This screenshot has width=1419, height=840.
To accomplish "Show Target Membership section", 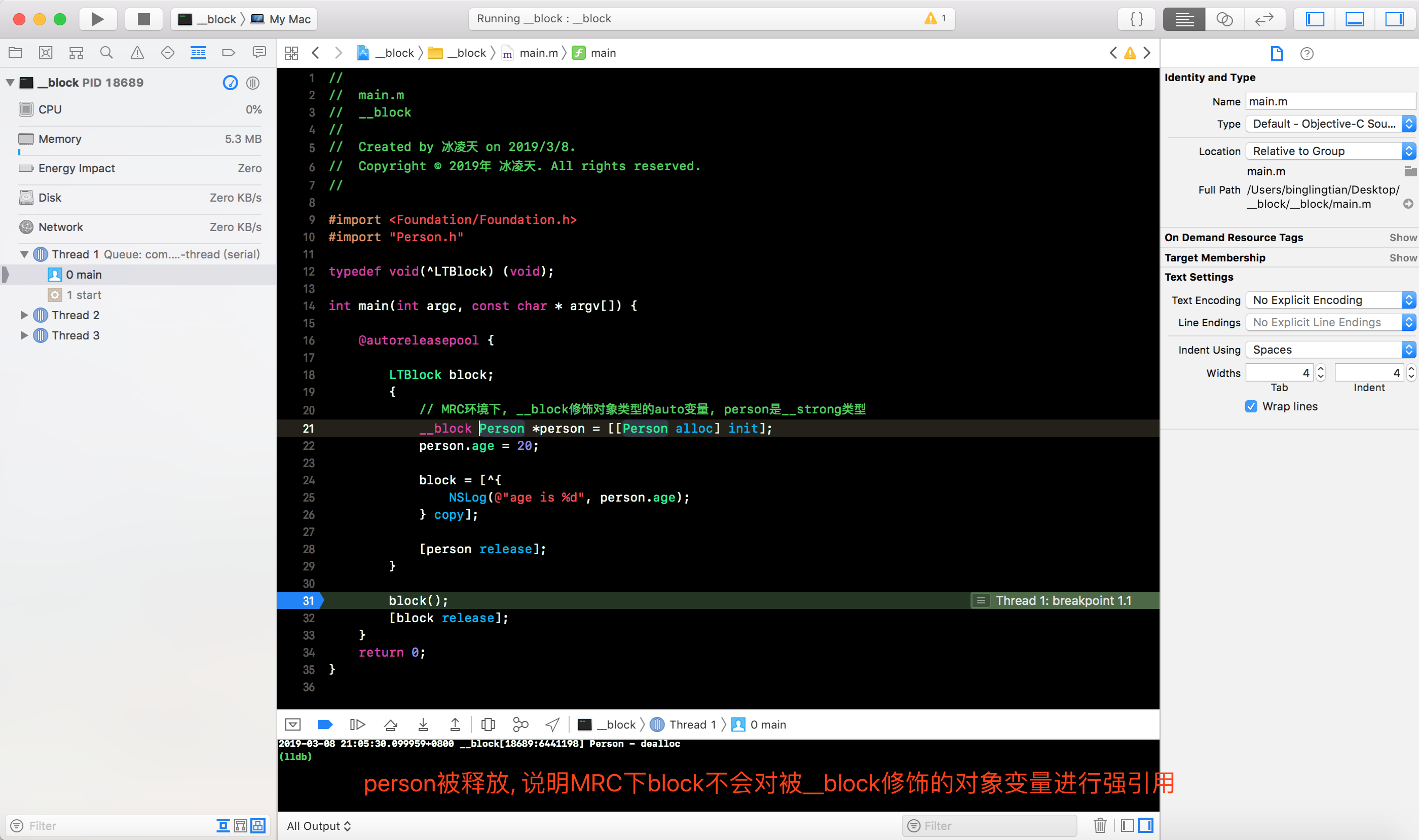I will pyautogui.click(x=1403, y=258).
